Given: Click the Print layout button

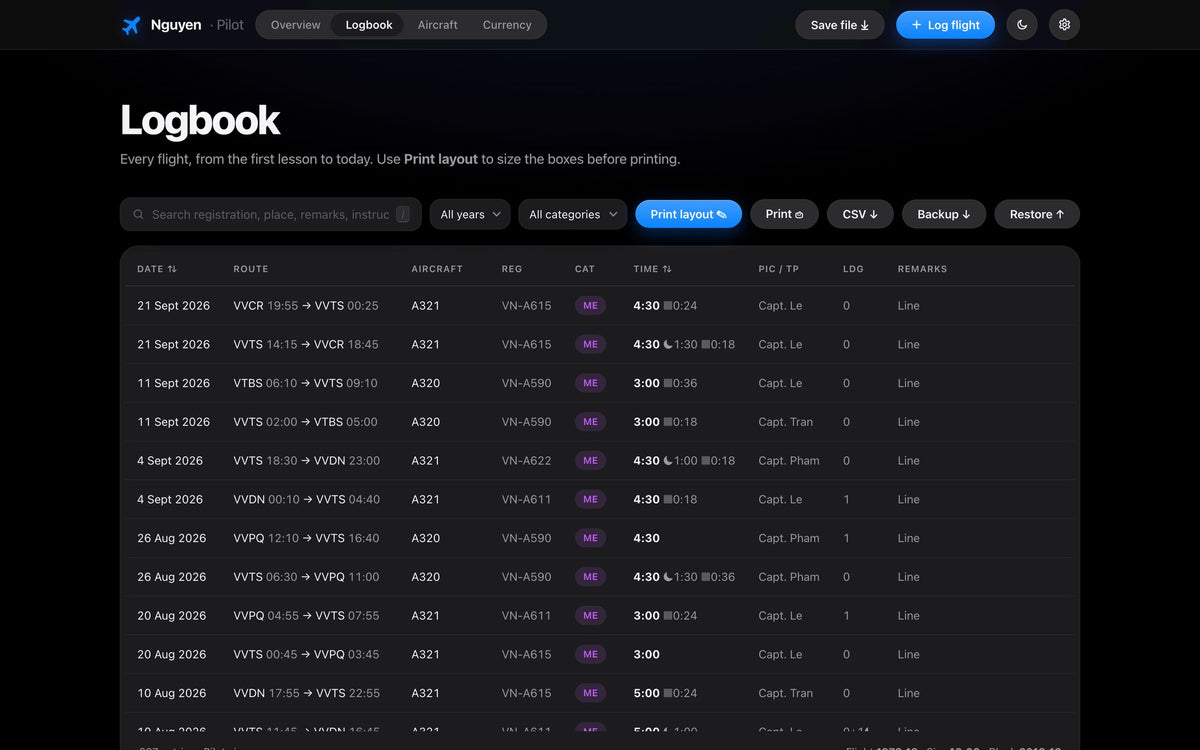Looking at the screenshot, I should (689, 214).
